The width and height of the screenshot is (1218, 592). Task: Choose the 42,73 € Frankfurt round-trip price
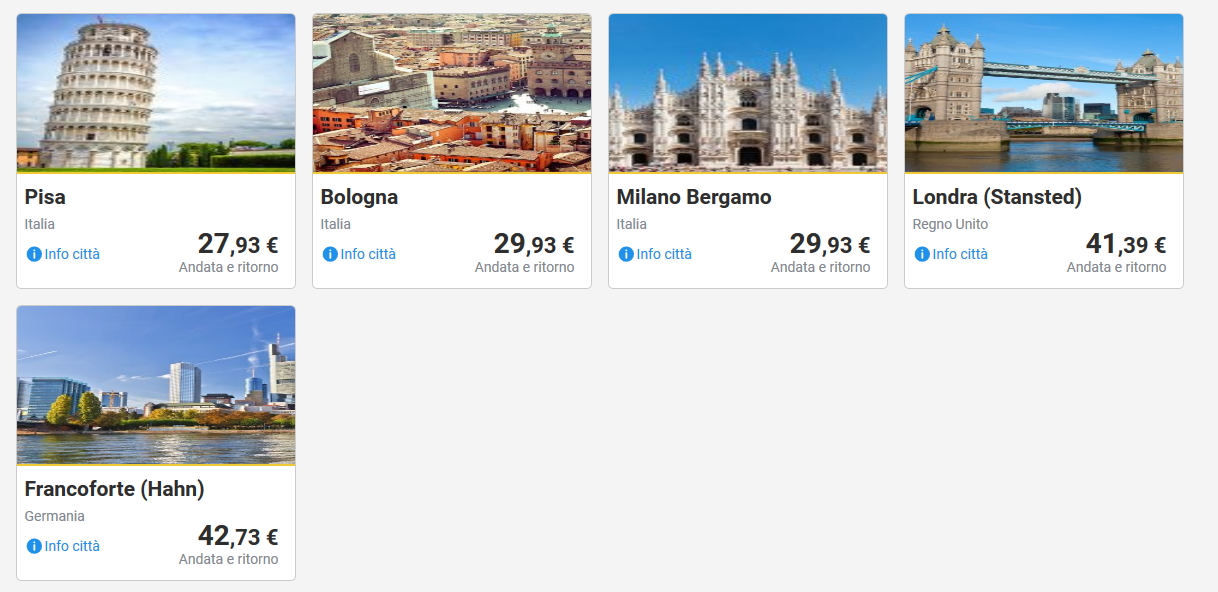(x=238, y=536)
